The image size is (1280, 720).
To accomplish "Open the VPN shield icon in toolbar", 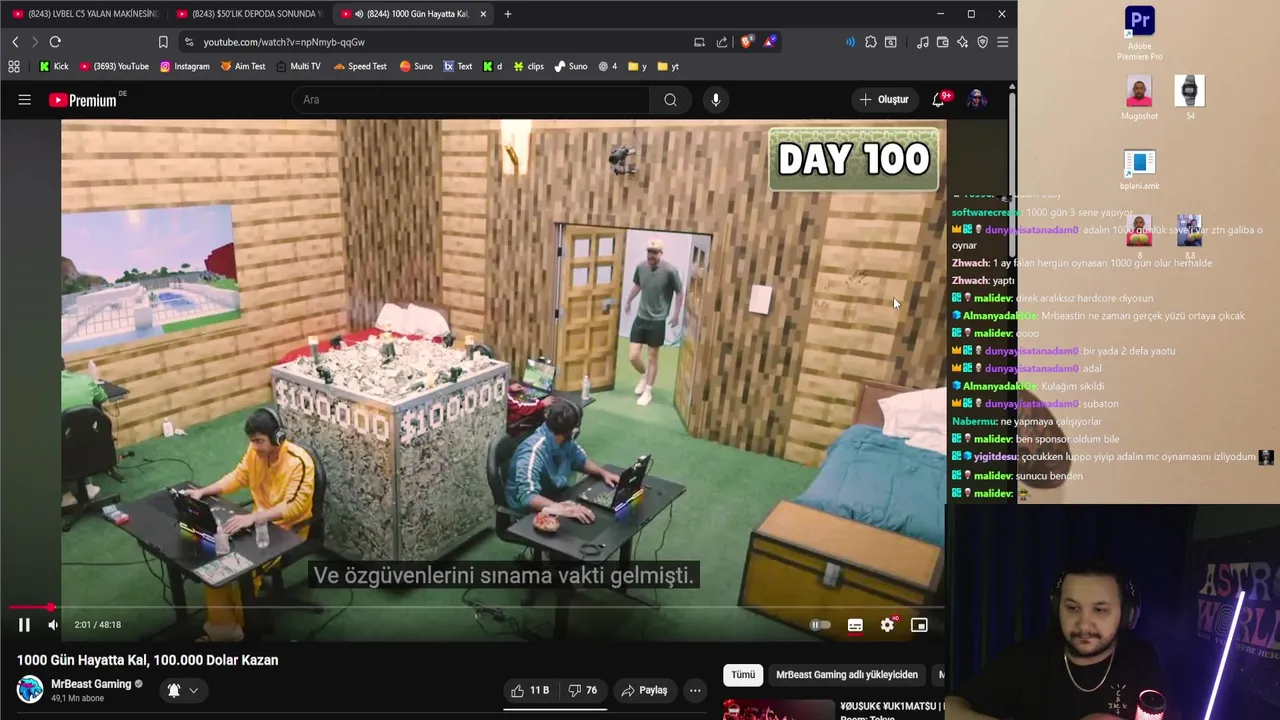I will (x=982, y=42).
